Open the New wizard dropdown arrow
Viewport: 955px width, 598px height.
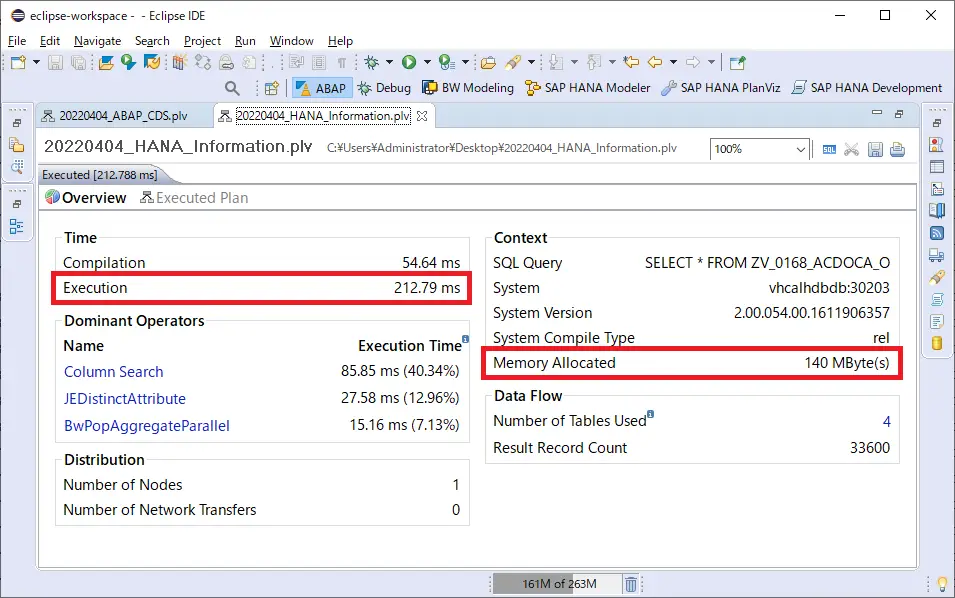coord(36,62)
